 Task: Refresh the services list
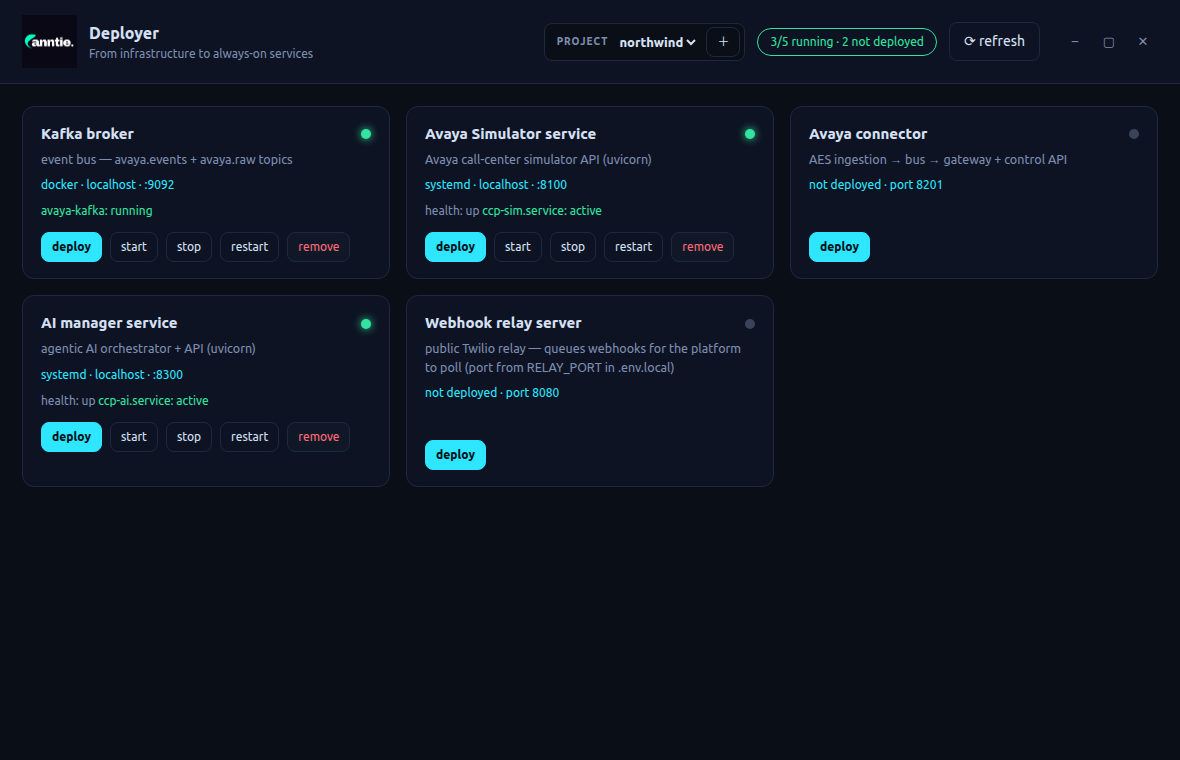994,41
